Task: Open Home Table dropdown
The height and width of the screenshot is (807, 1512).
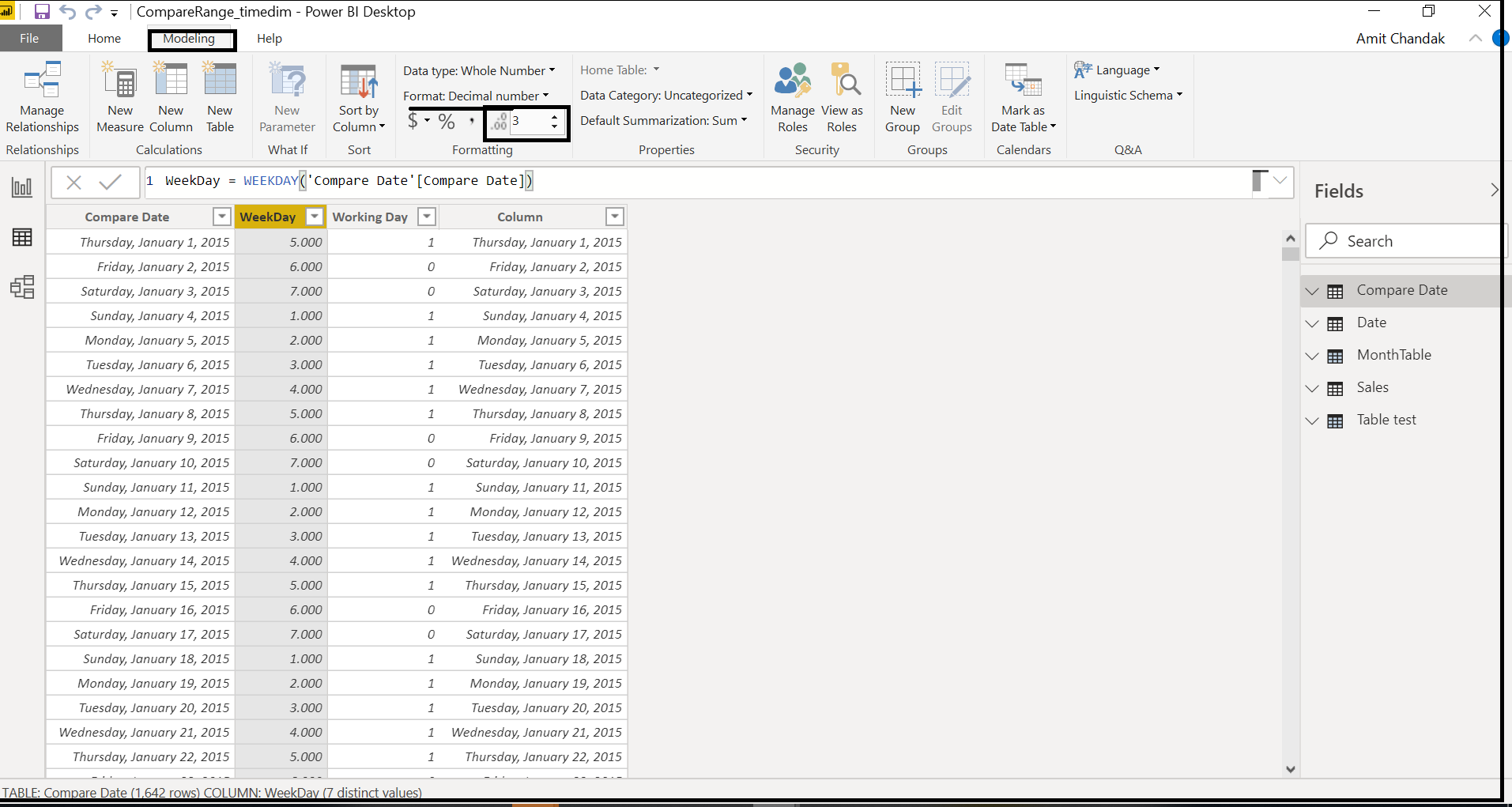Action: (x=620, y=70)
